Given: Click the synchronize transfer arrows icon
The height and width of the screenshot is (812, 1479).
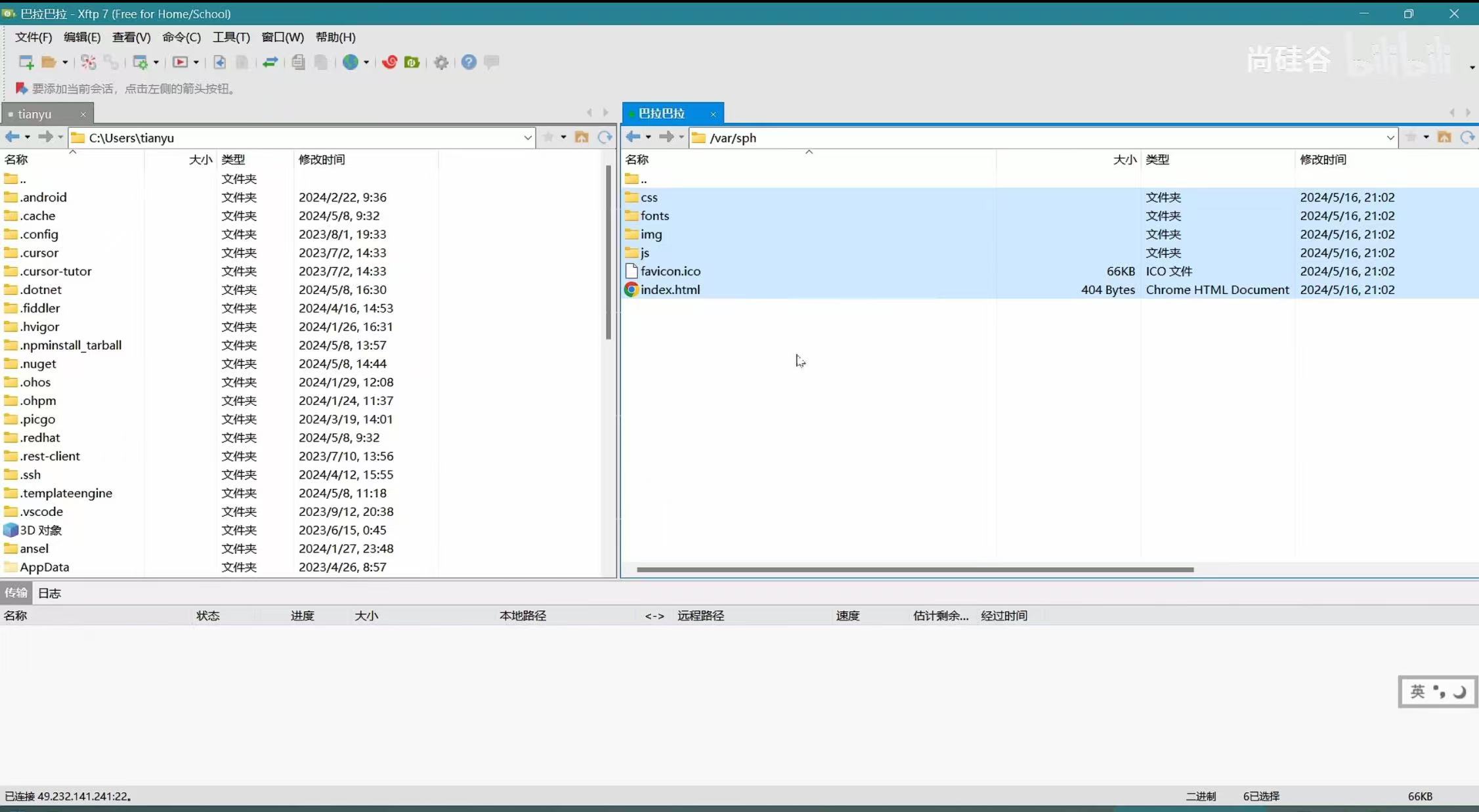Looking at the screenshot, I should tap(270, 62).
